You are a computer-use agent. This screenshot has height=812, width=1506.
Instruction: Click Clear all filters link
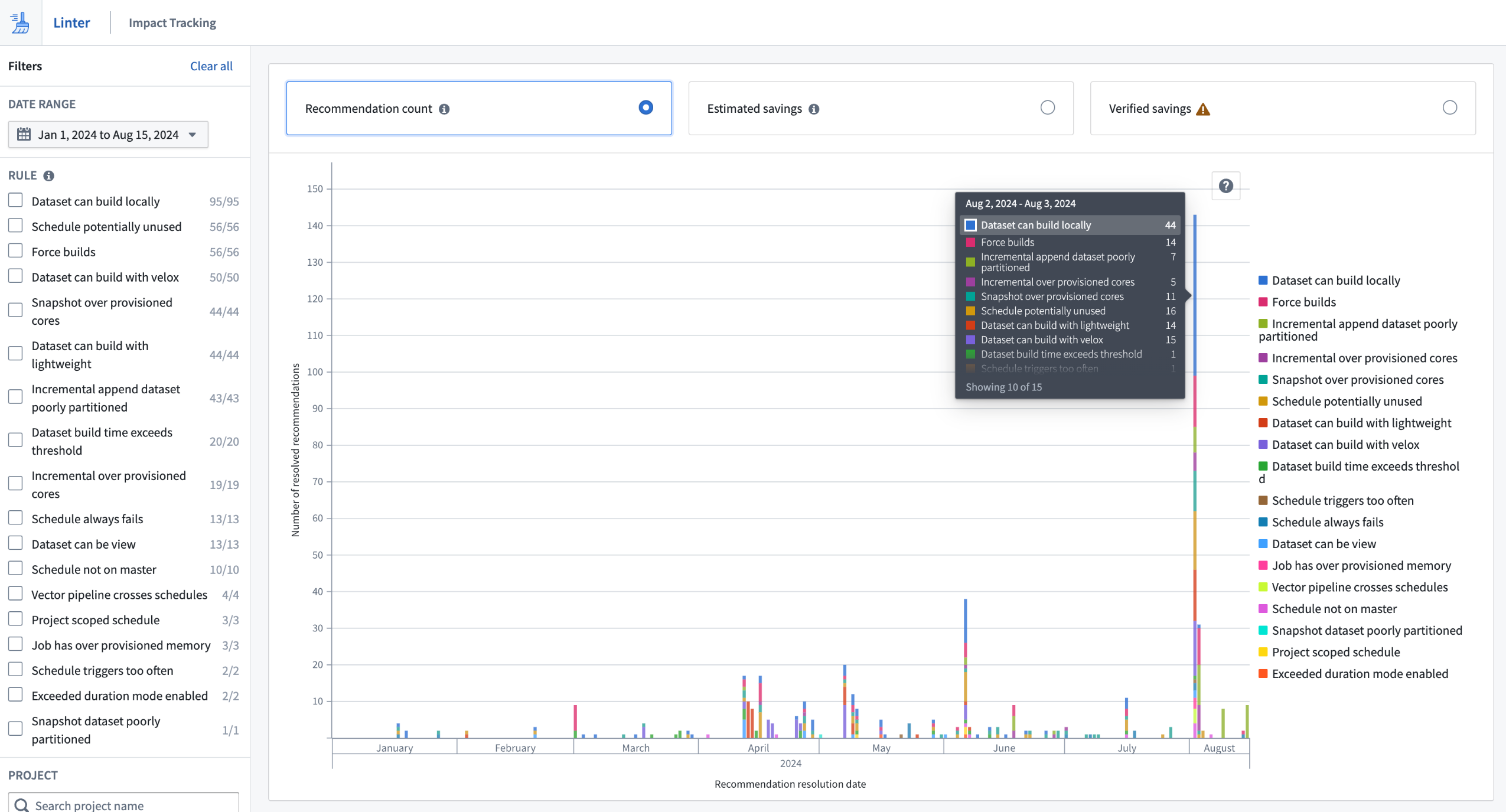click(211, 65)
